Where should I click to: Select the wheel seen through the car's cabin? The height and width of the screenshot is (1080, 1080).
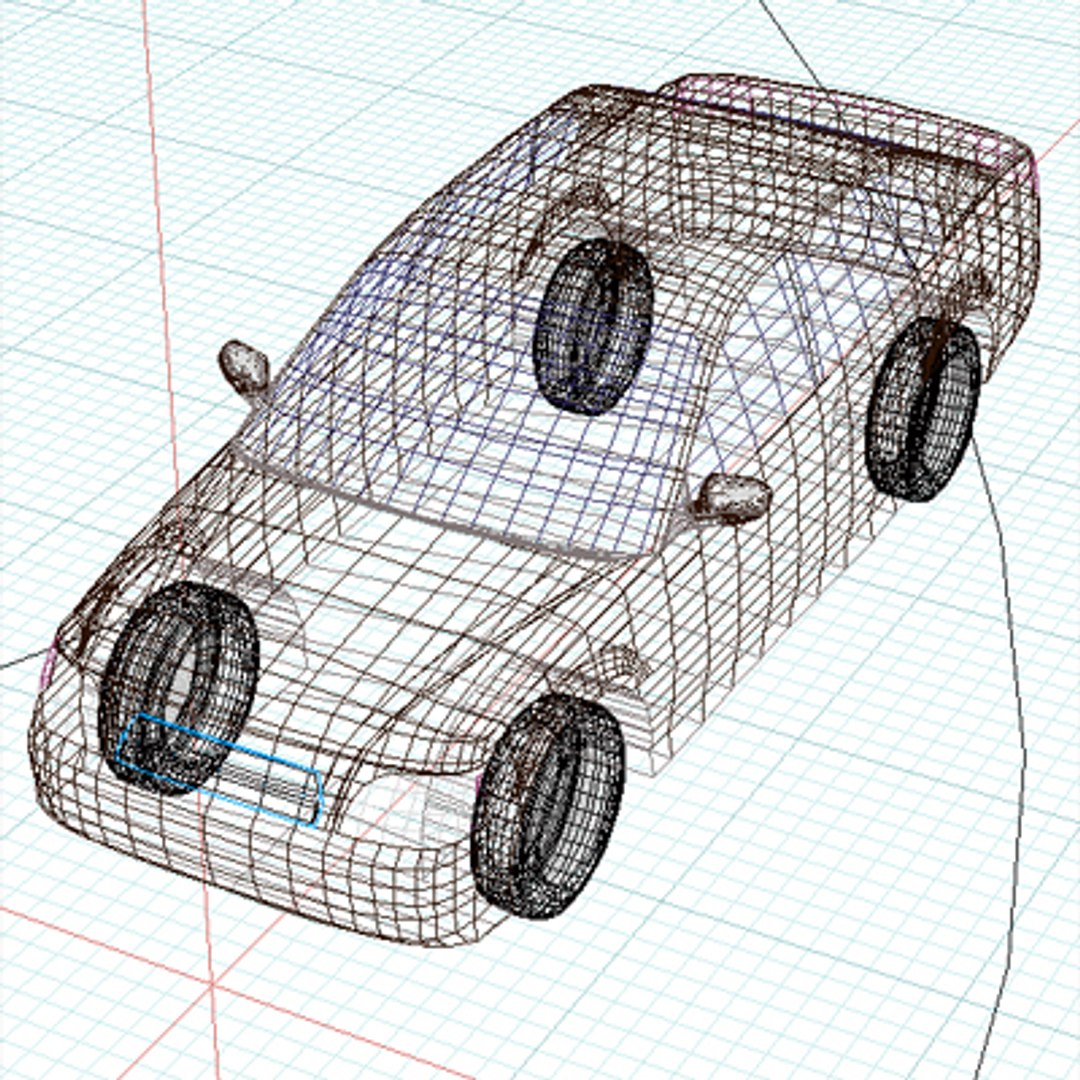point(592,326)
